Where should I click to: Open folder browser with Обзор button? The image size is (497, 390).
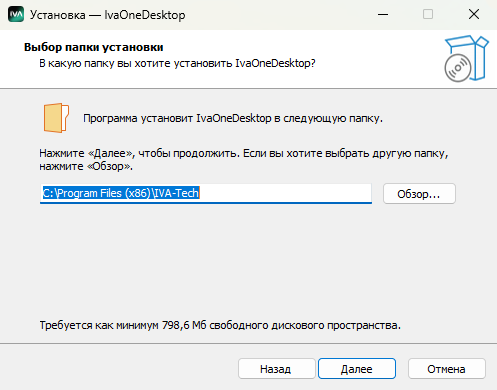419,194
